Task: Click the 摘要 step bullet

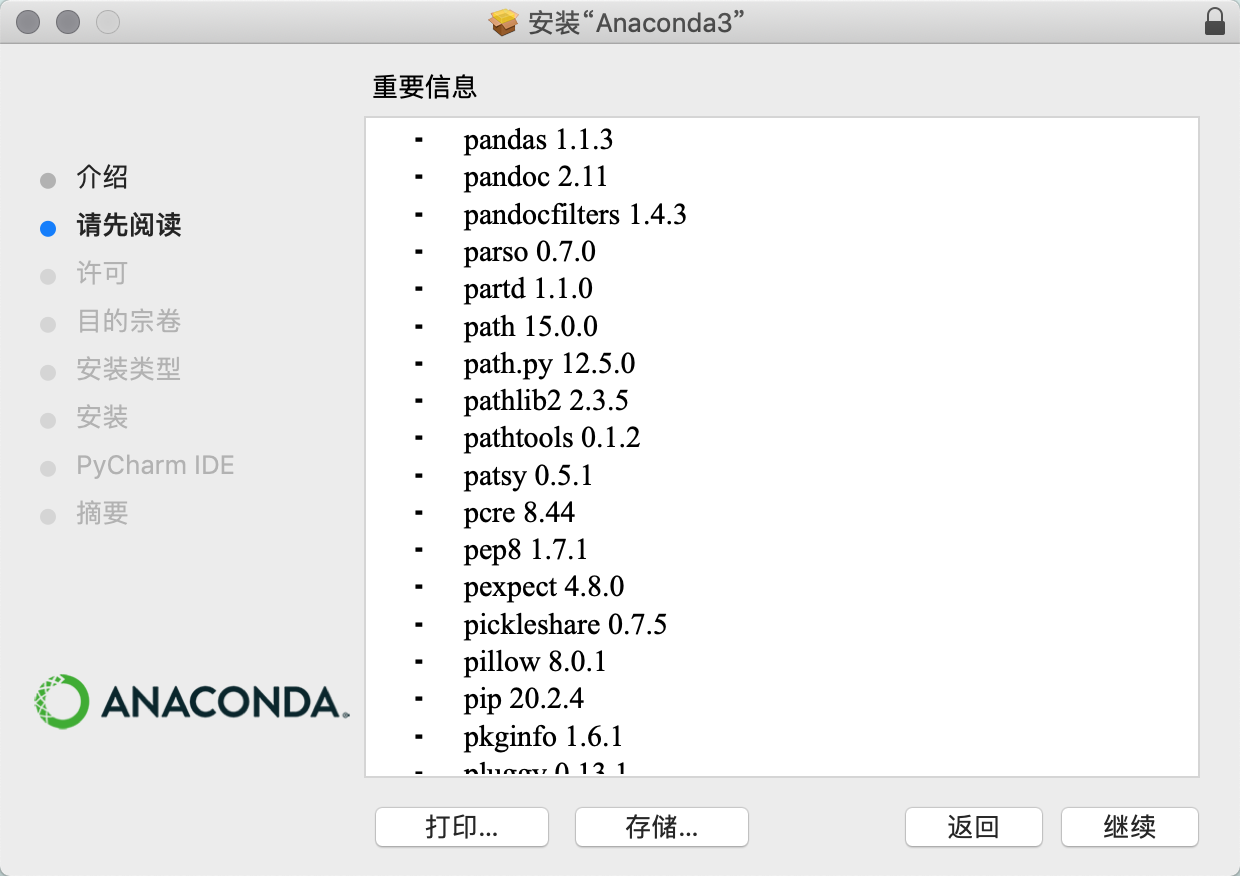Action: [x=48, y=516]
